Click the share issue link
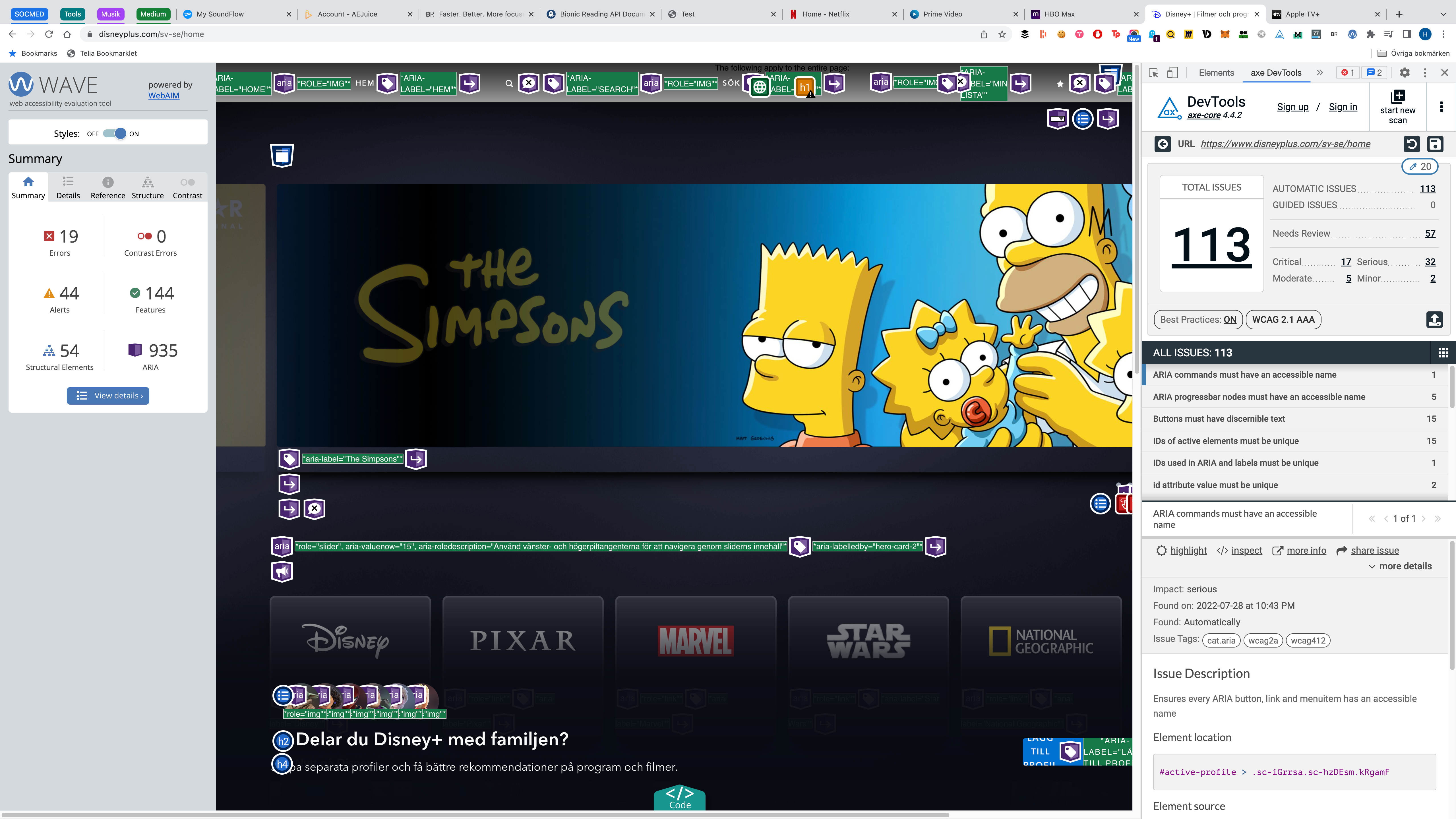Viewport: 1456px width, 819px height. (x=1367, y=551)
